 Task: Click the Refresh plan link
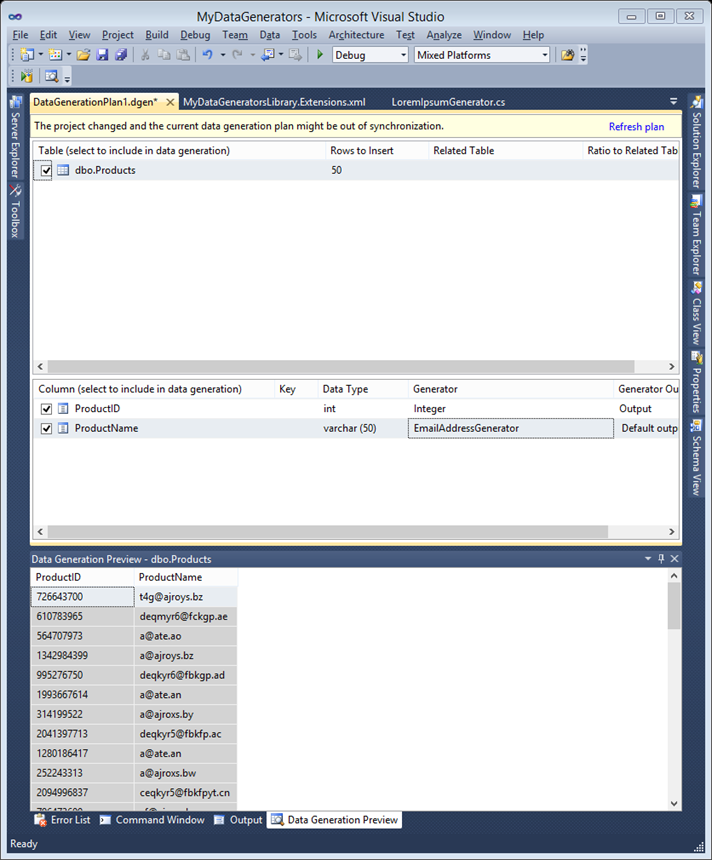[x=636, y=127]
